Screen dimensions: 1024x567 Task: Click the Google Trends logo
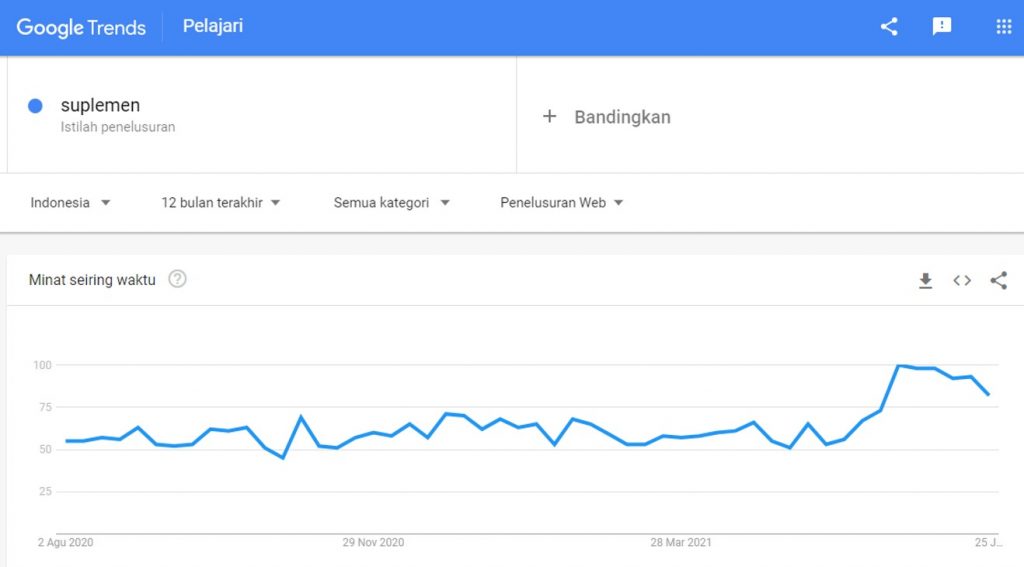click(x=81, y=27)
